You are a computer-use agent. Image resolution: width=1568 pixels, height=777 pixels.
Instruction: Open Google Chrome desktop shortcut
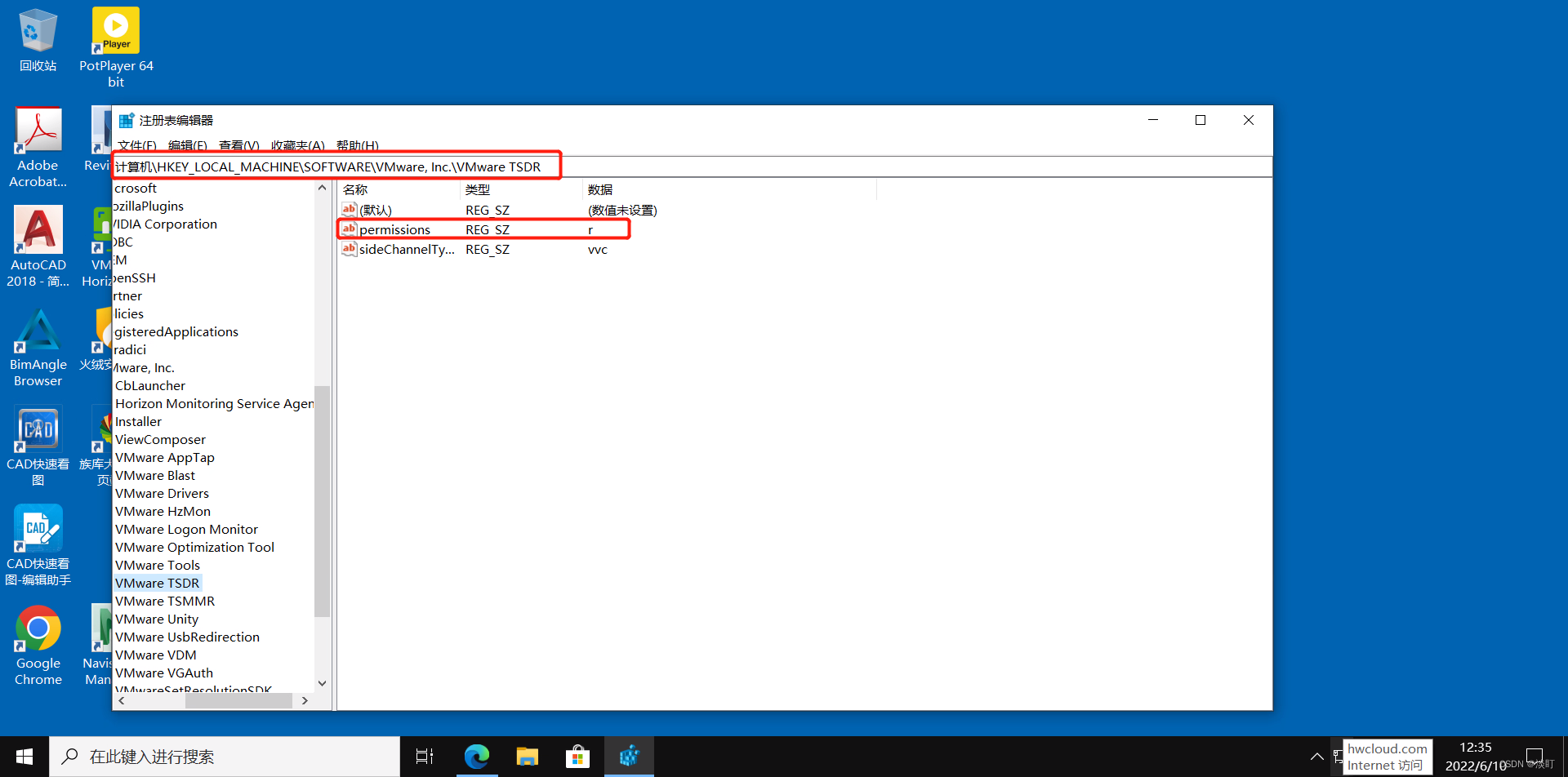click(x=38, y=645)
